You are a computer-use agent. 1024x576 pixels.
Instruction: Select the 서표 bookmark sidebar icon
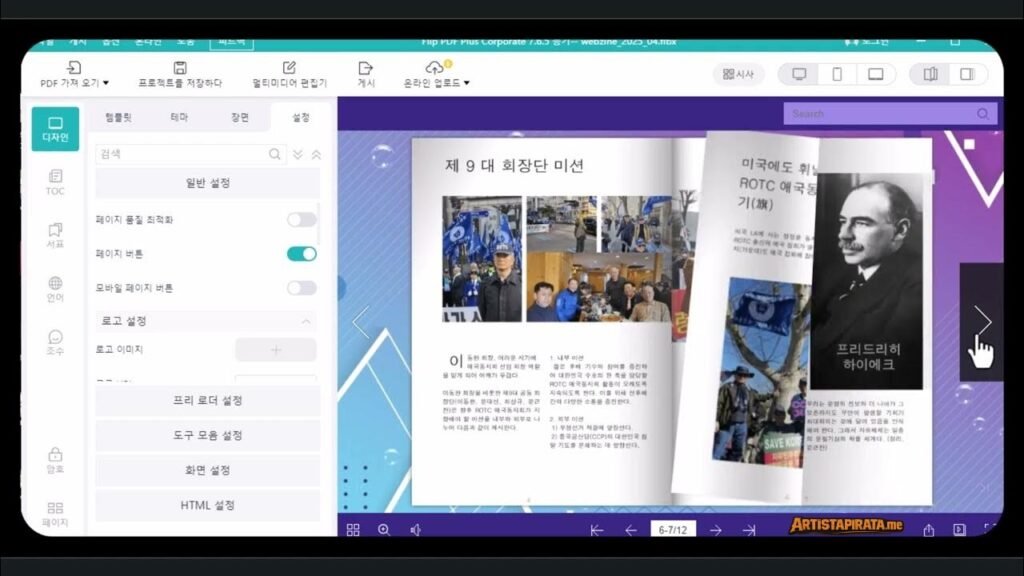[55, 233]
